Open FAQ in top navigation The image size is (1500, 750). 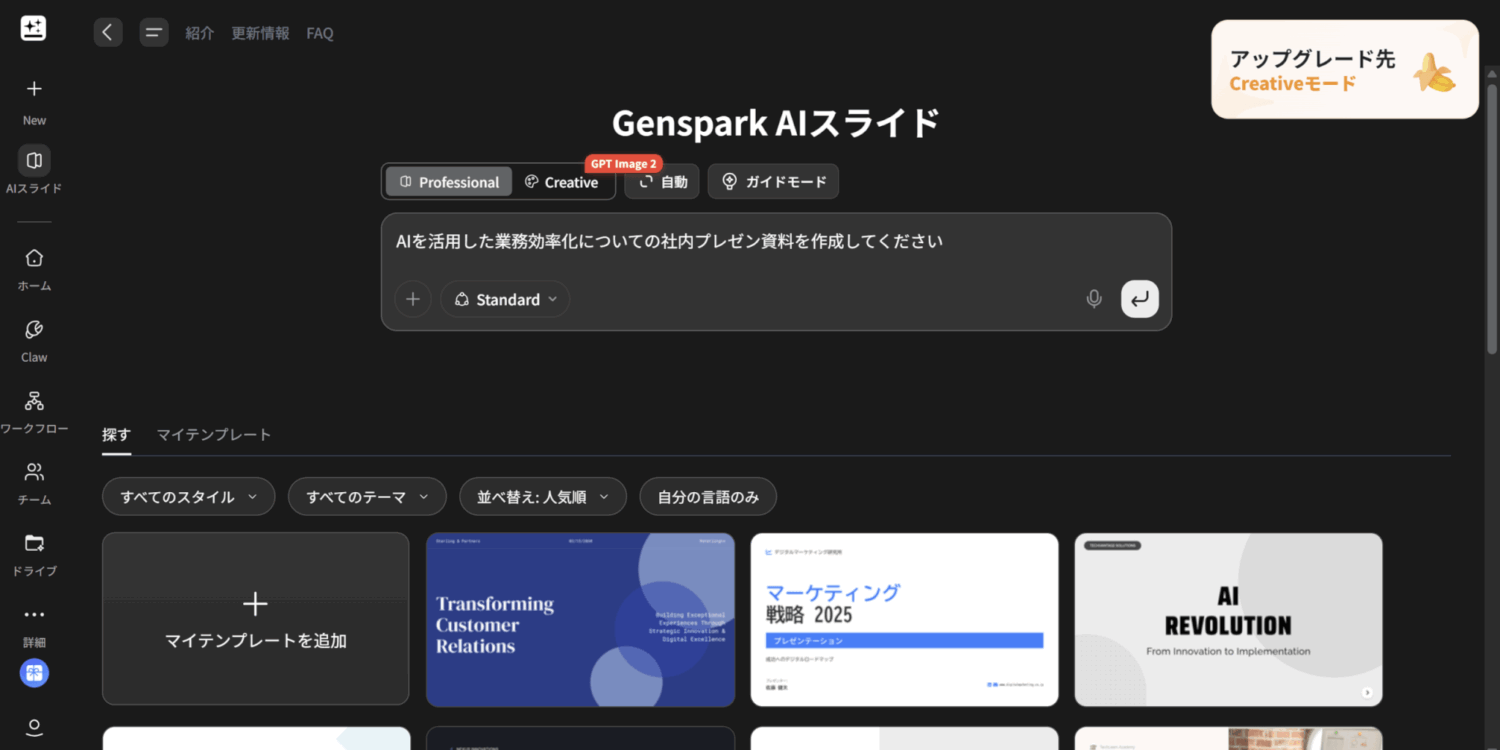click(x=320, y=33)
